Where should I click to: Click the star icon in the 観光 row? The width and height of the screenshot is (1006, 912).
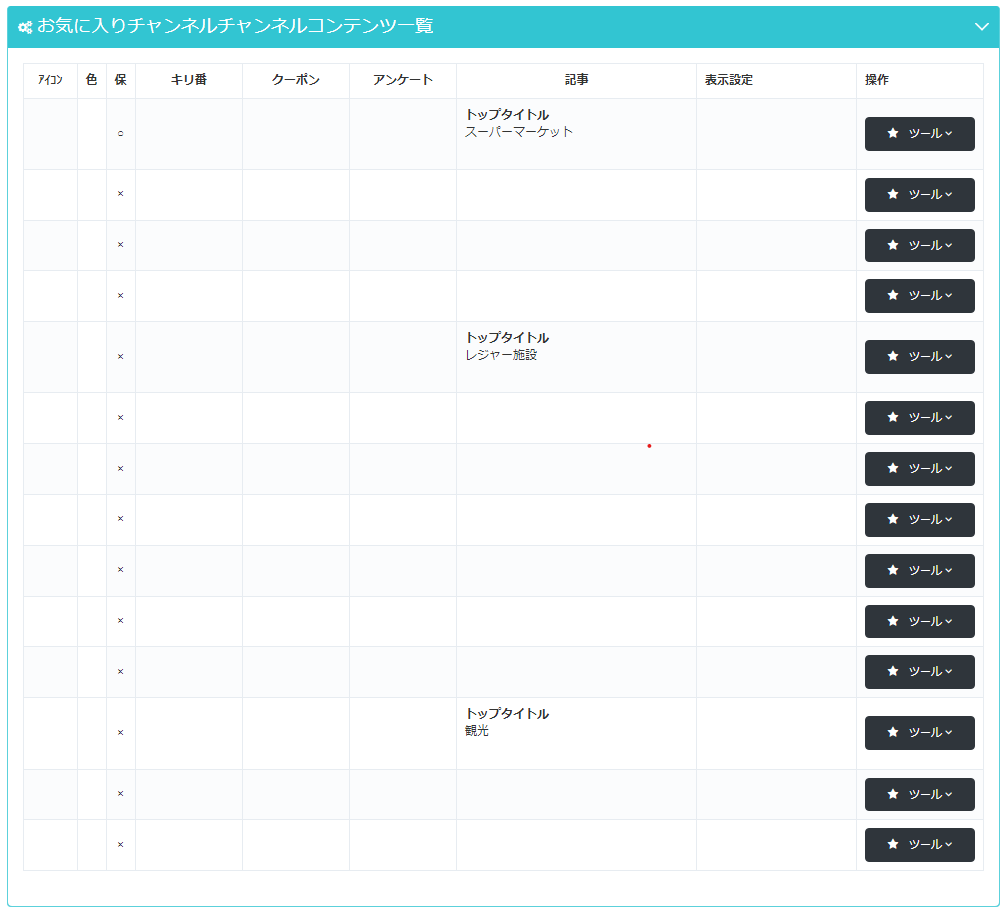893,732
